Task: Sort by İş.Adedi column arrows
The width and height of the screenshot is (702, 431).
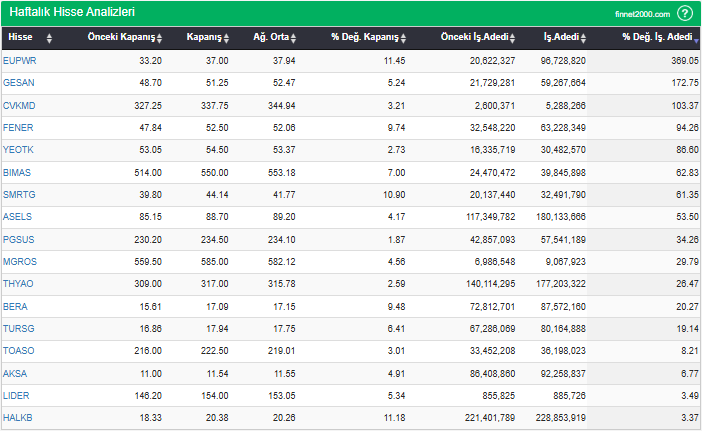Action: tap(583, 38)
